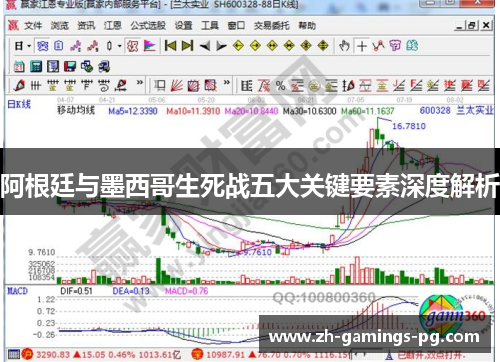Click the Ma5=12.3390 label
Viewport: 500px width, 362px height.
133,111
